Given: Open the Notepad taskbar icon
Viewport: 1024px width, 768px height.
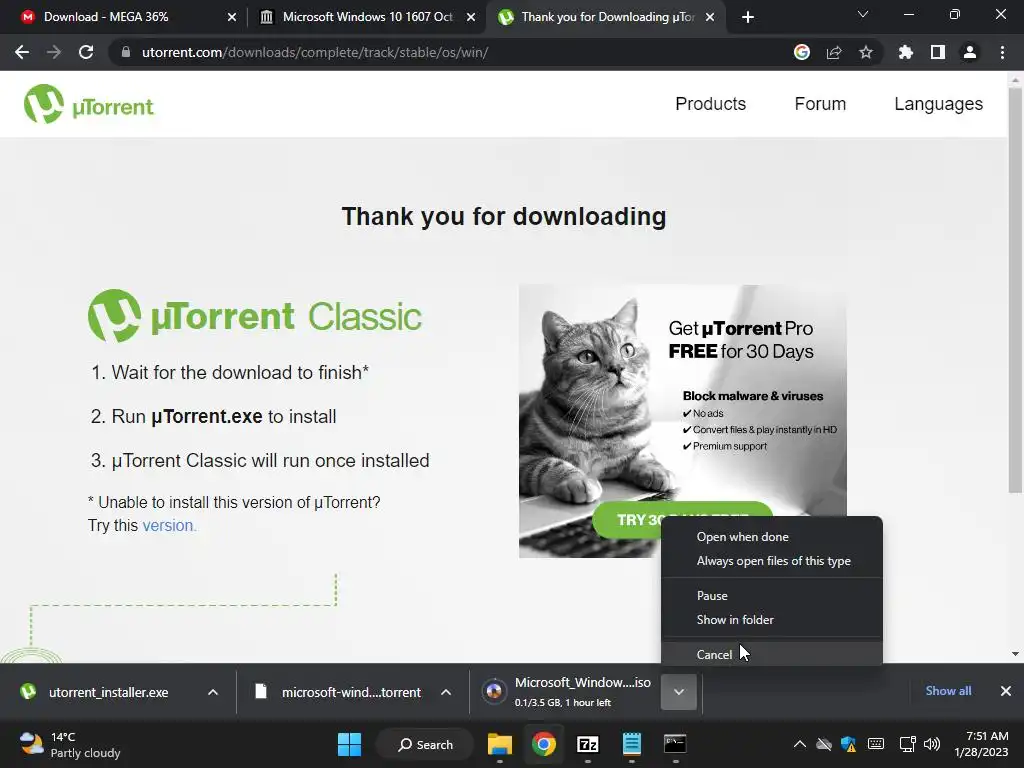Looking at the screenshot, I should (x=632, y=744).
